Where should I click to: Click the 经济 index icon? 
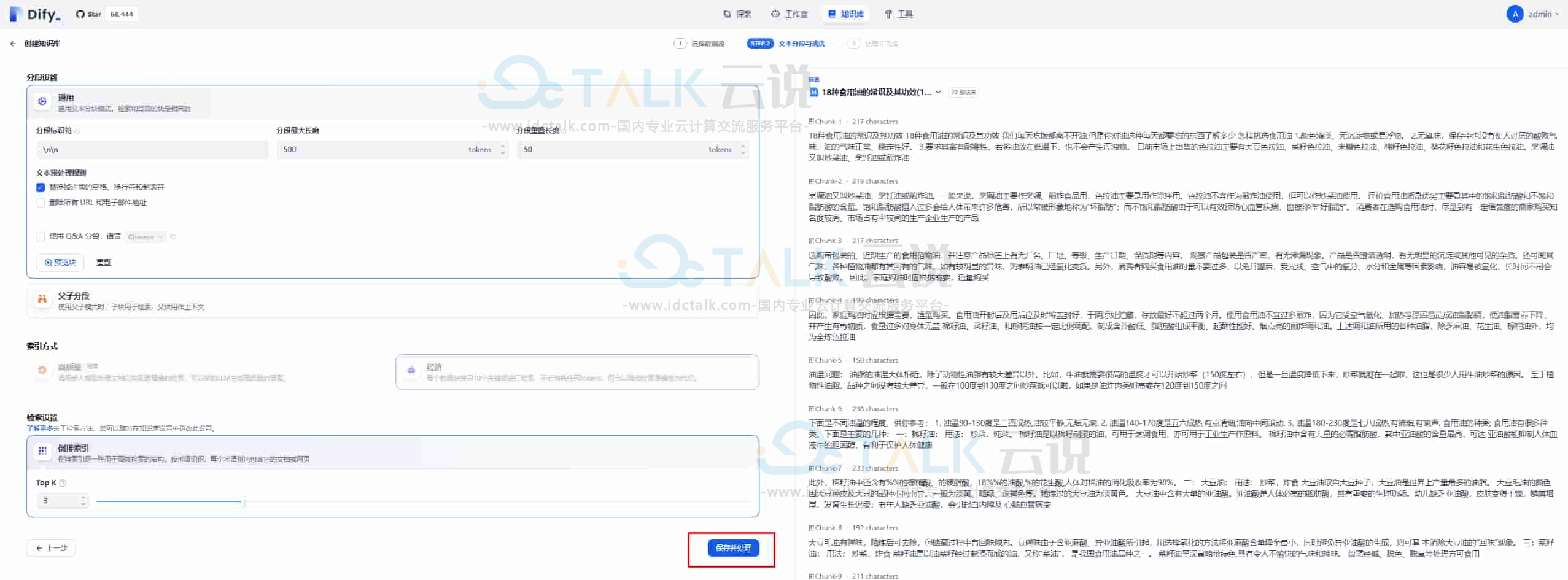(x=411, y=371)
